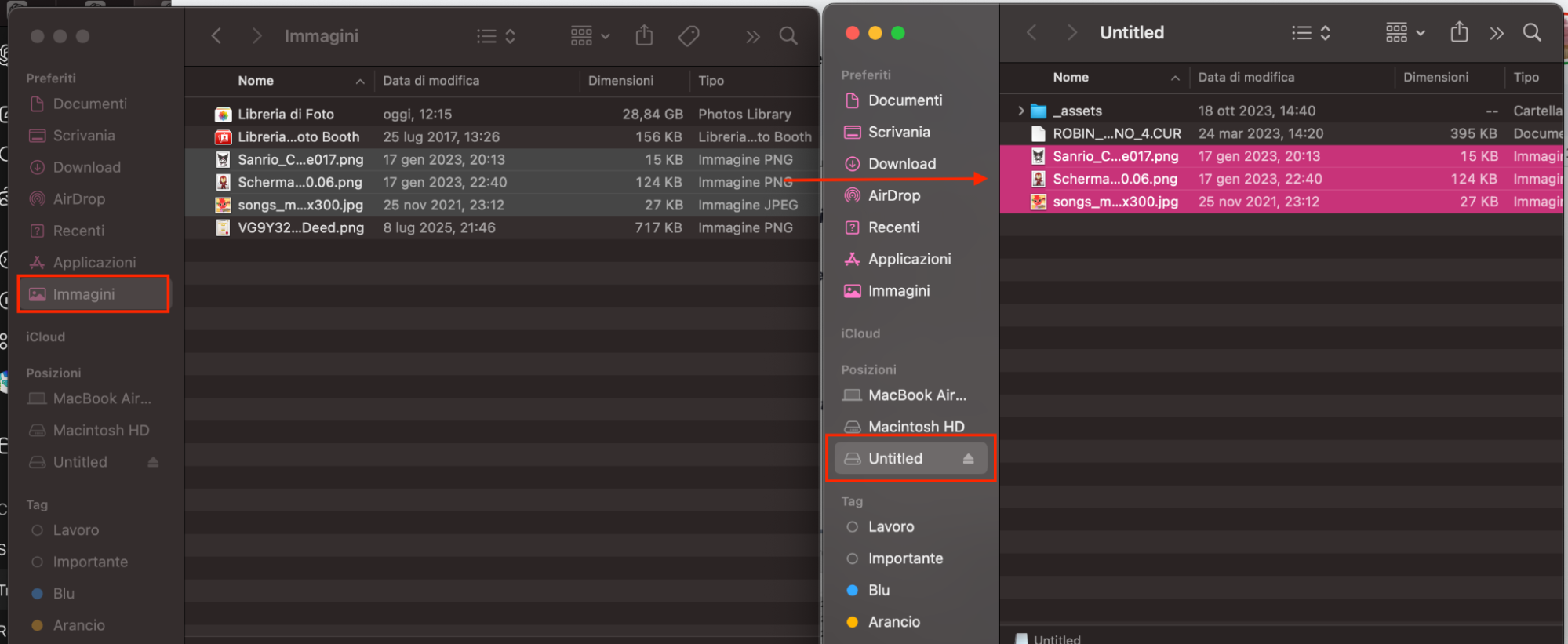Viewport: 1568px width, 644px height.
Task: Select the _assets folder row
Action: 1282,111
